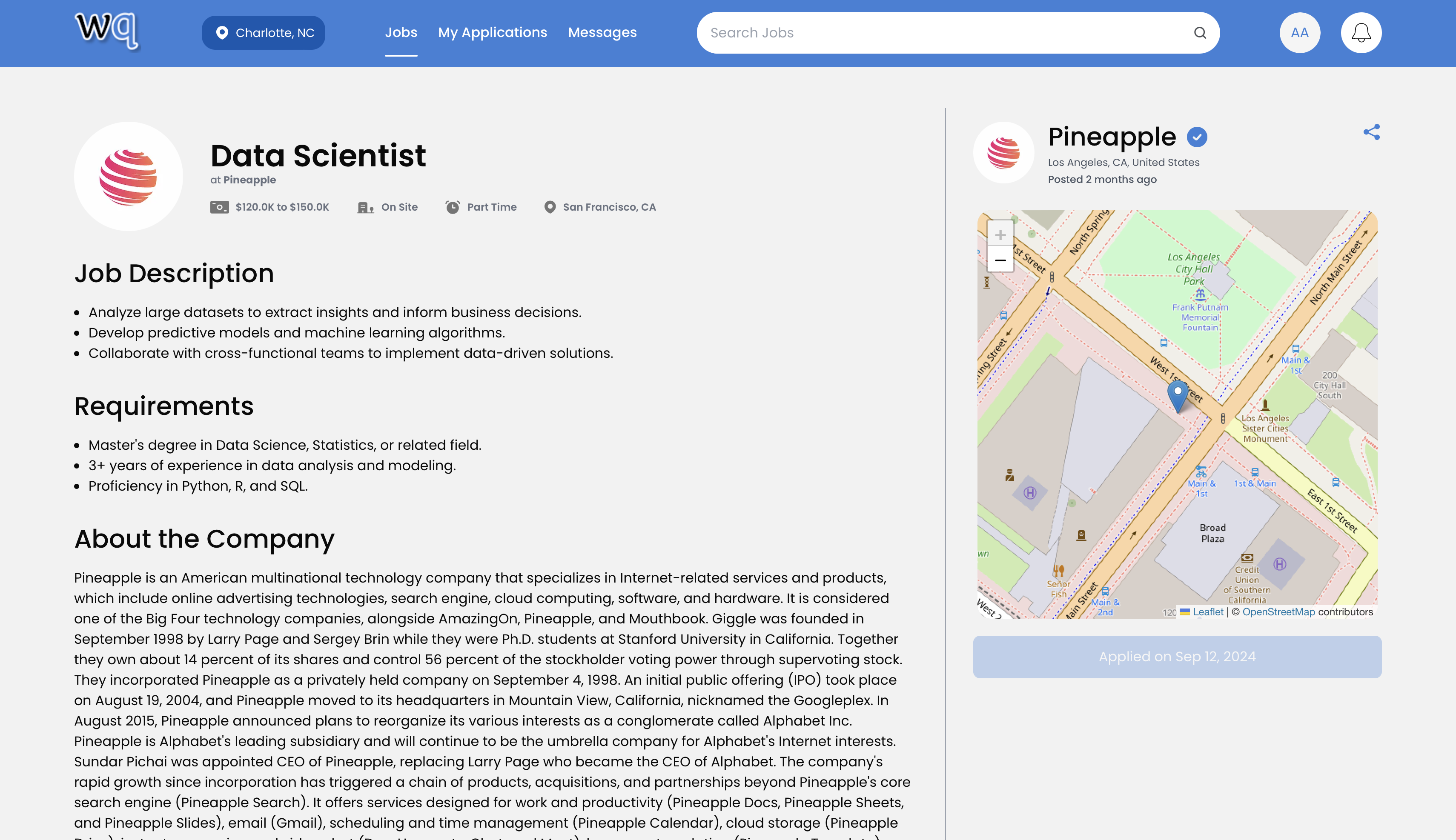Zoom out on the map
This screenshot has width=1456, height=840.
1000,260
